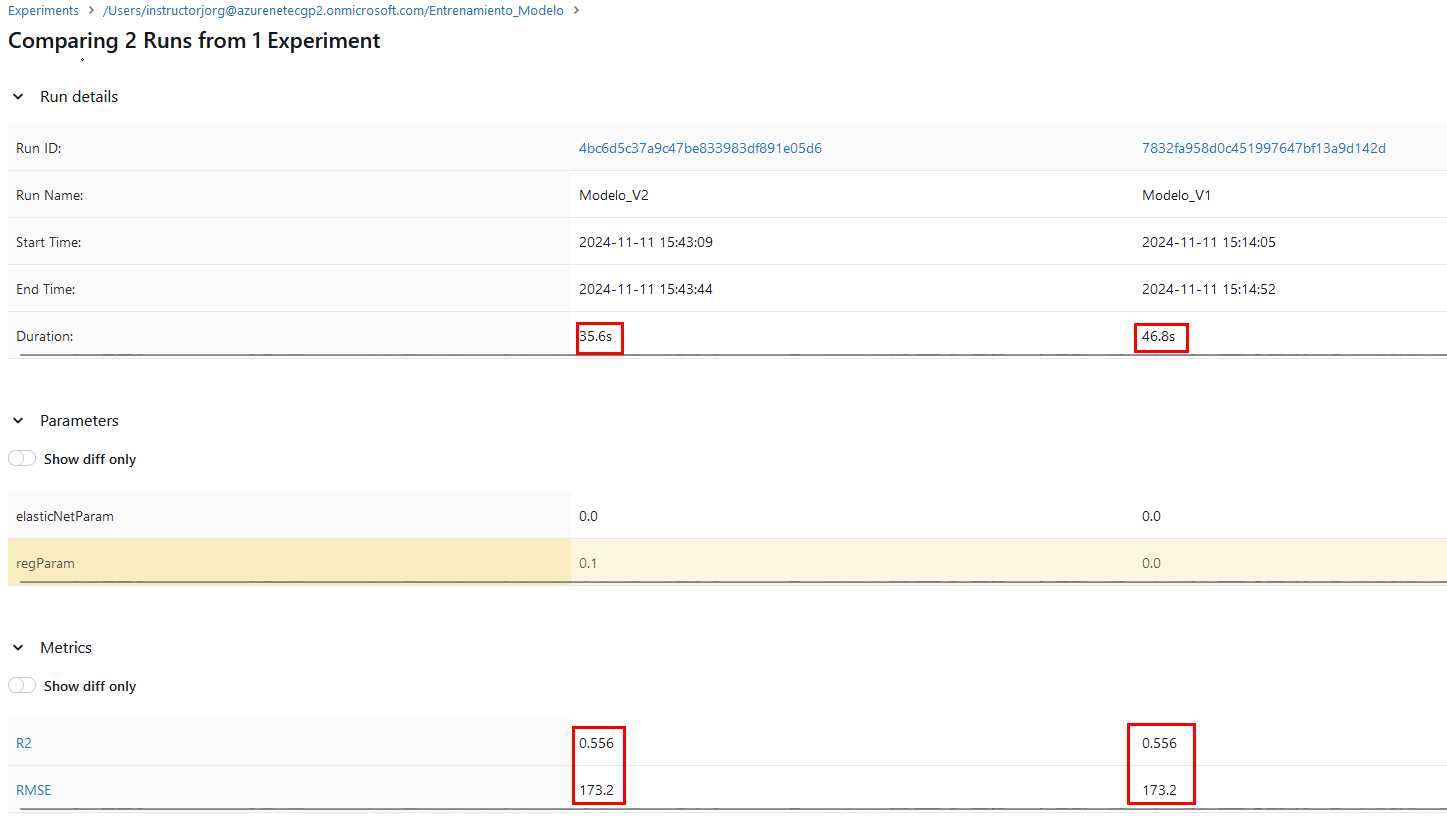Select the elasticNetParam row label
Screen dimensions: 1447x819
tap(65, 516)
